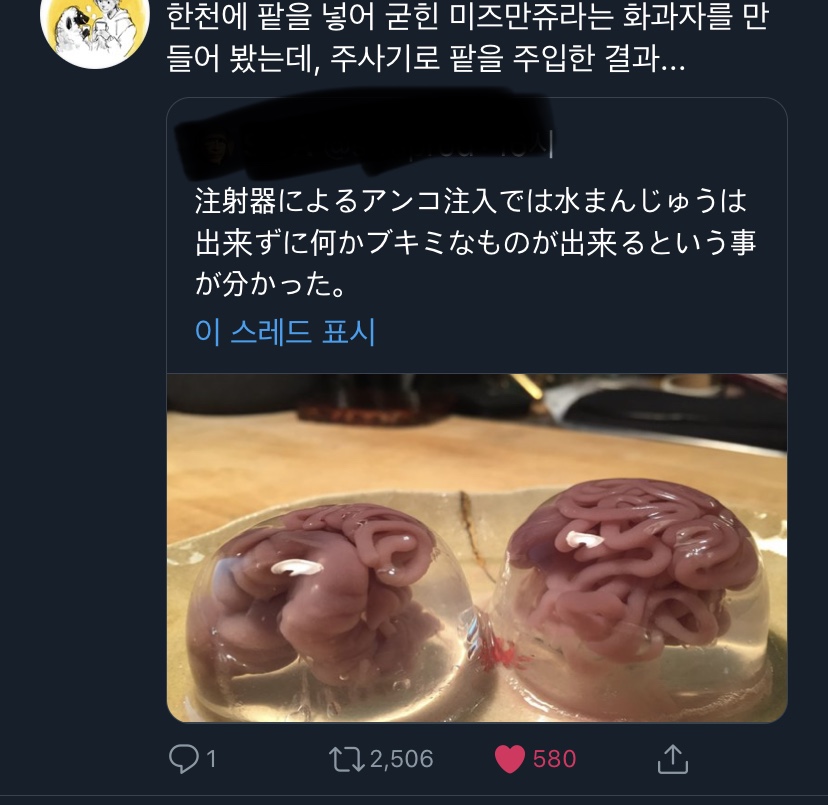Click the reply count '1'
Viewport: 828px width, 805px height.
(x=211, y=760)
